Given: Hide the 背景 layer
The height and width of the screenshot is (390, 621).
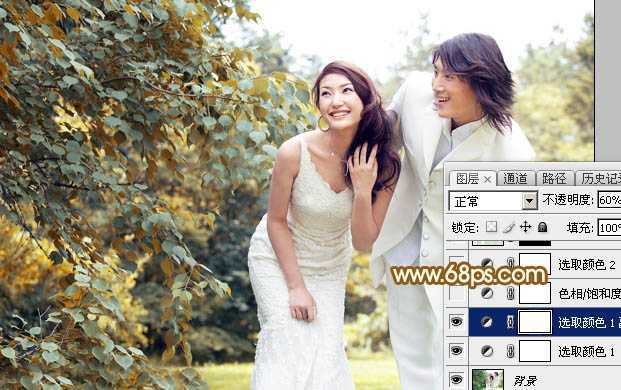Looking at the screenshot, I should click(x=456, y=380).
